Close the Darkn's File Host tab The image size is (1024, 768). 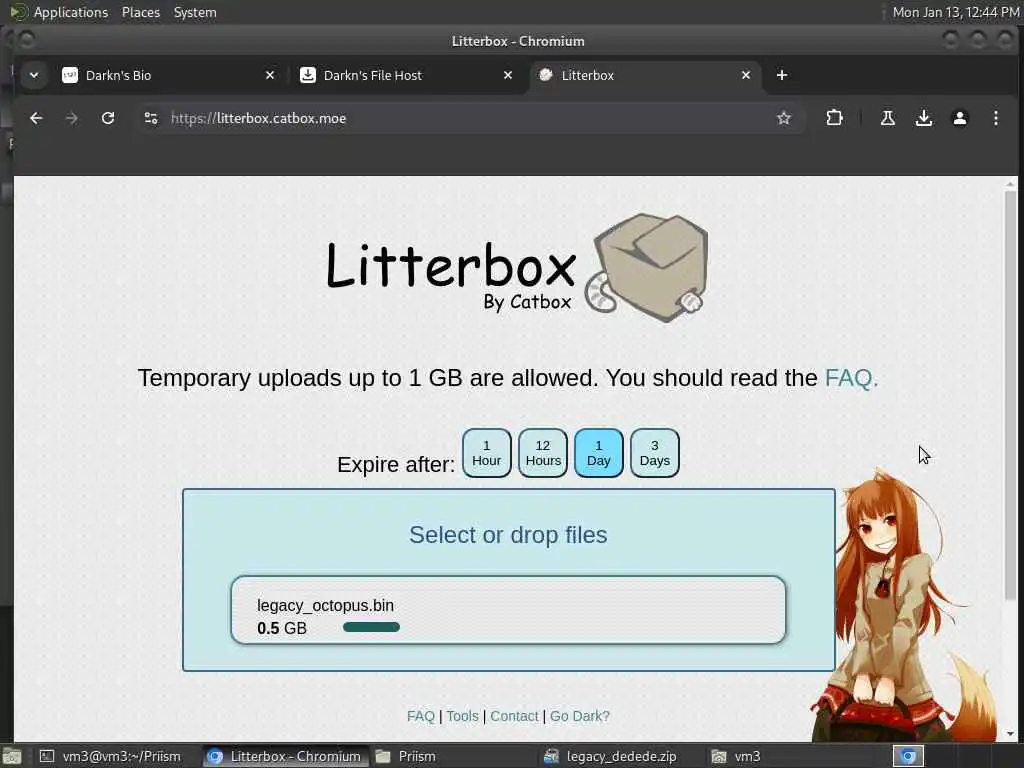508,75
